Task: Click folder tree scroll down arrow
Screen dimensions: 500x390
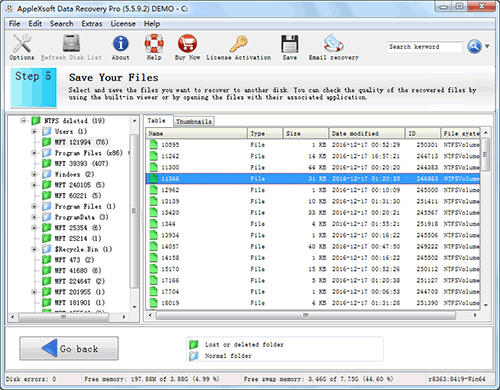Action: click(134, 307)
